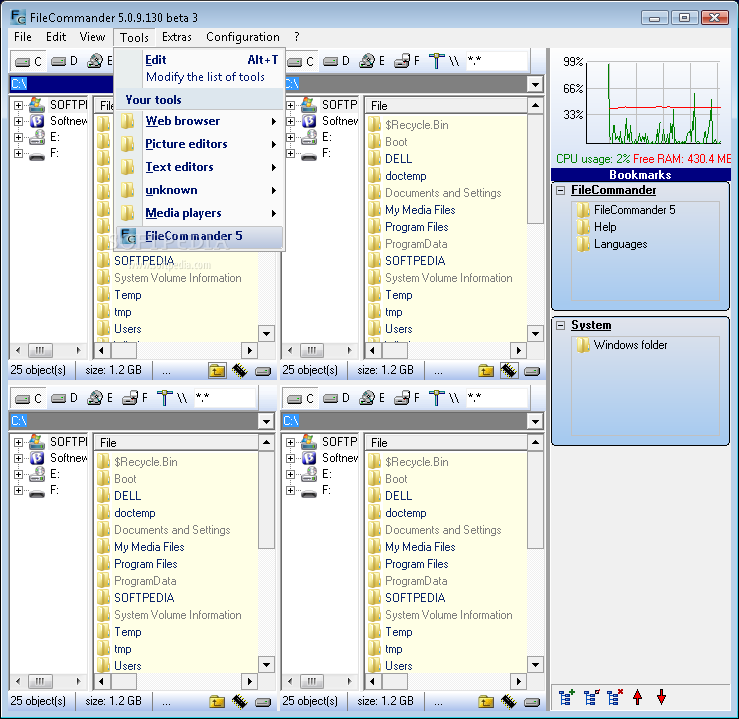739x719 pixels.
Task: Select drive D in bottom-left panel toolbar
Action: tap(65, 399)
